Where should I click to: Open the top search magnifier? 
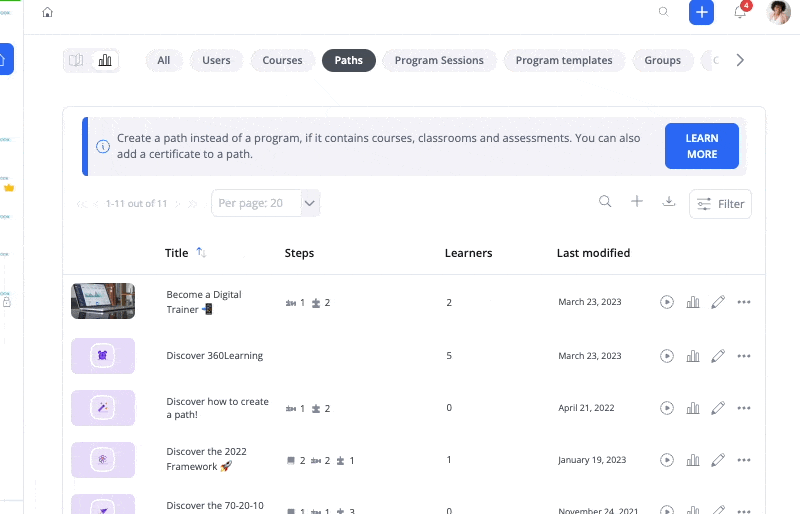coord(663,12)
